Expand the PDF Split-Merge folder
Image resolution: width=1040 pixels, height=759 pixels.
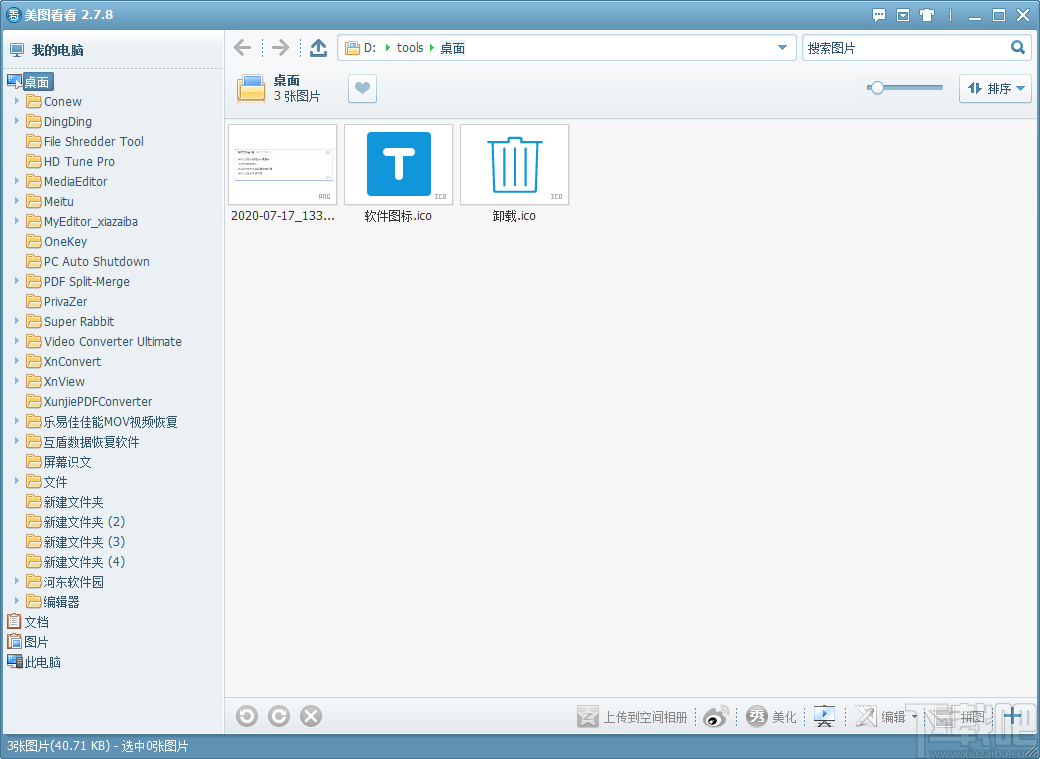click(17, 281)
